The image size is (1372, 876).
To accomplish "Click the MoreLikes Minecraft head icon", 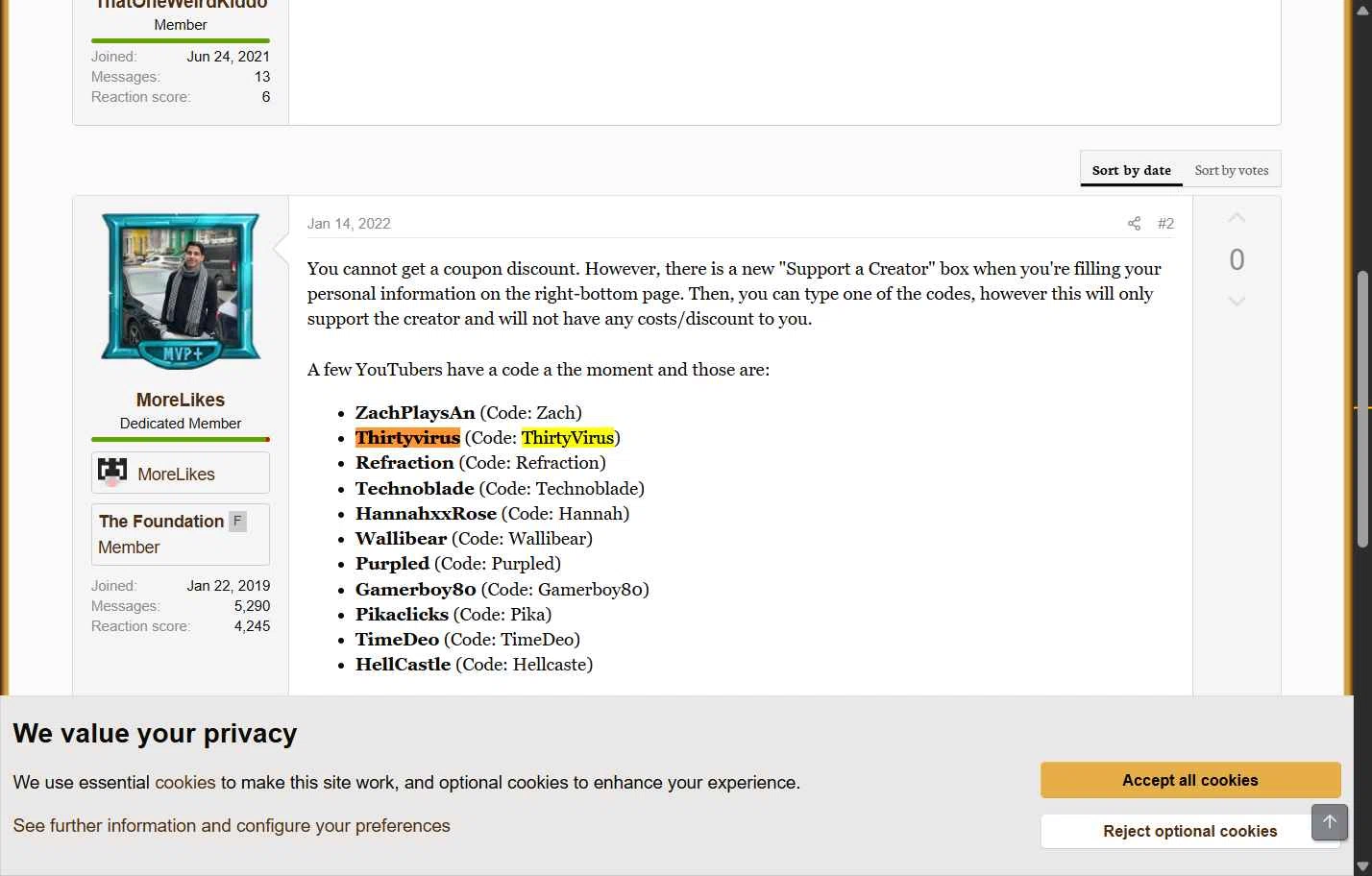I will [x=112, y=473].
